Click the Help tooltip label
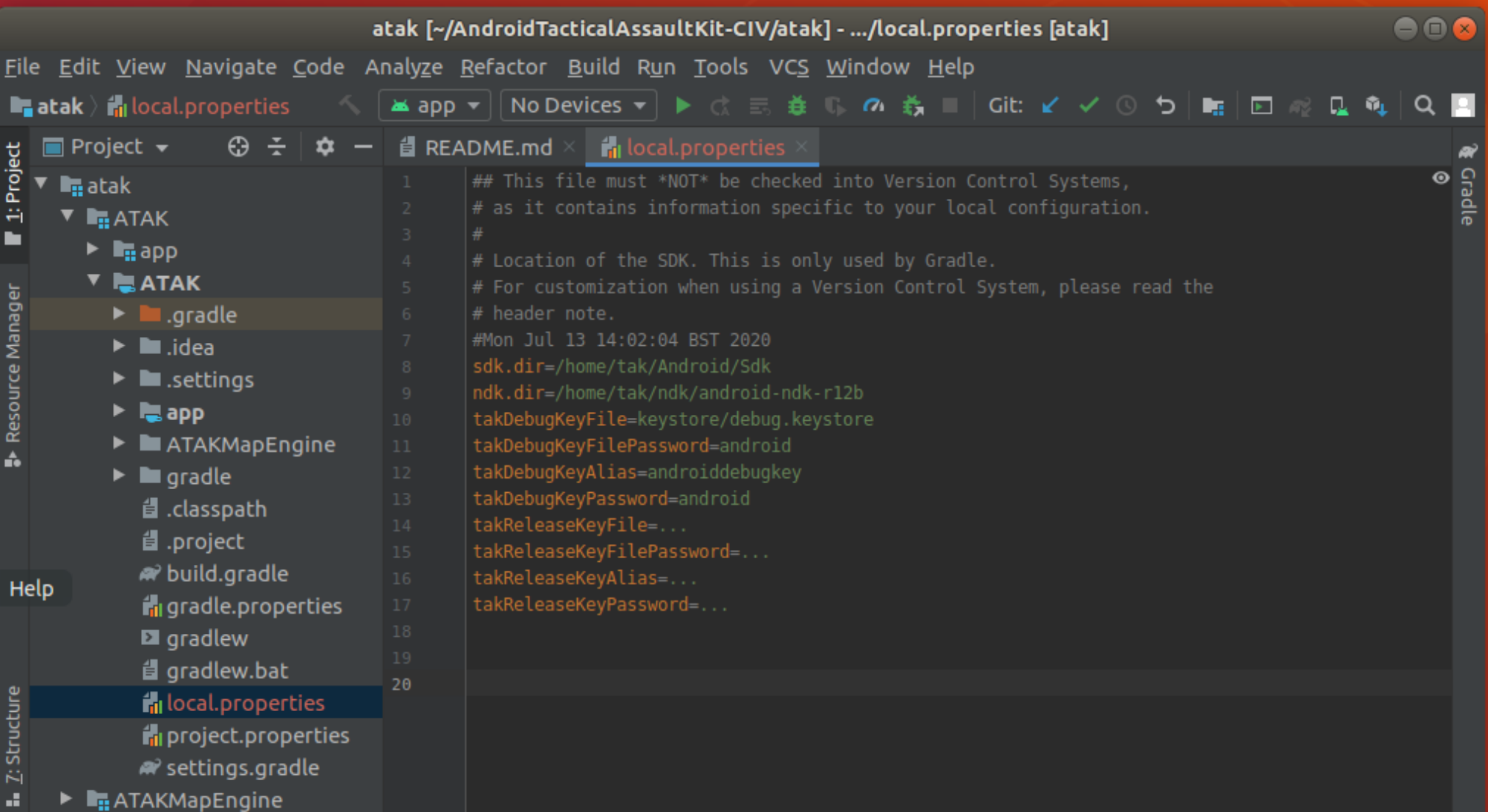Viewport: 1488px width, 812px height. pos(32,589)
